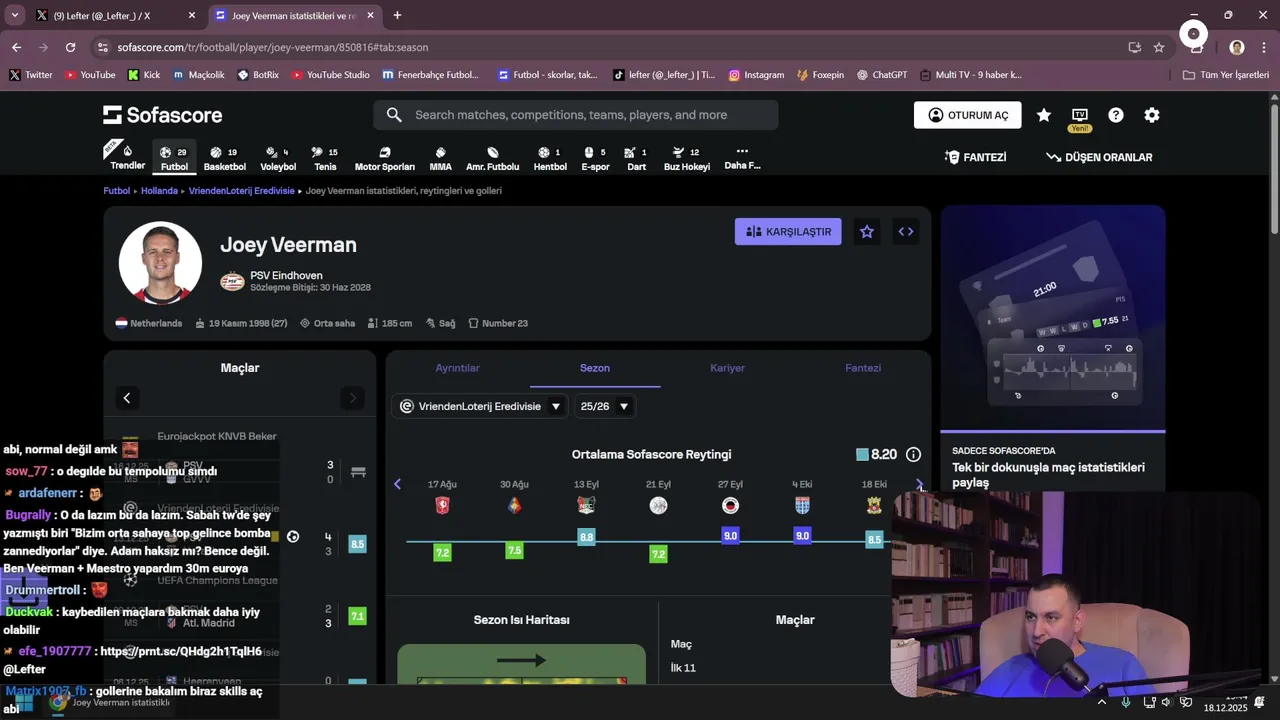Show earlier ratings in the rating chart
1280x720 pixels.
click(397, 484)
